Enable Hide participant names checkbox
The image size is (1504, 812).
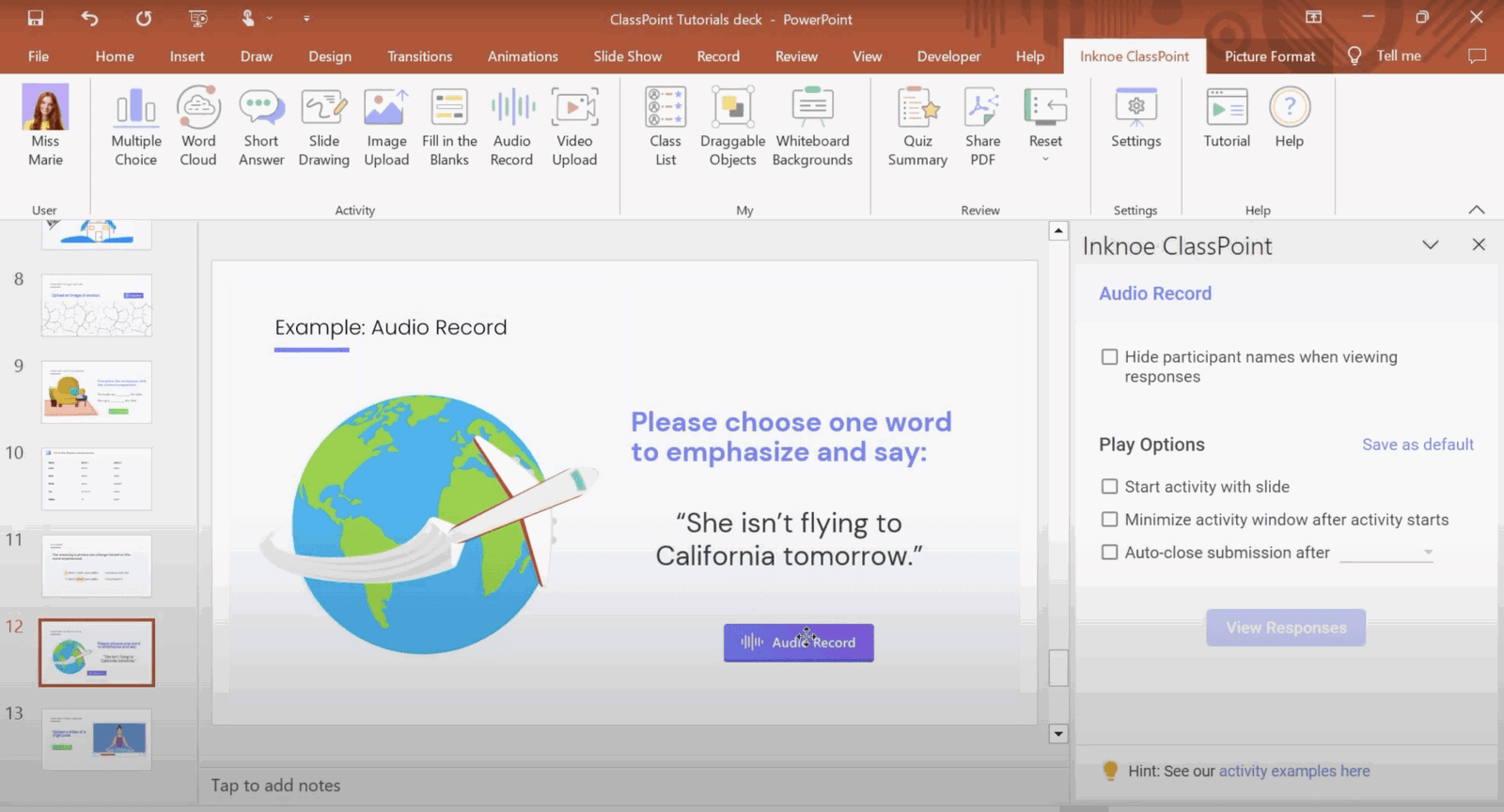1109,357
